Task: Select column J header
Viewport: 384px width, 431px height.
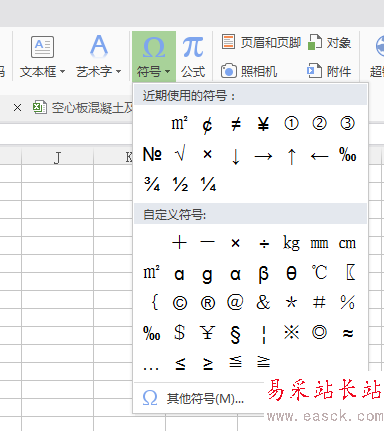Action: coord(57,157)
